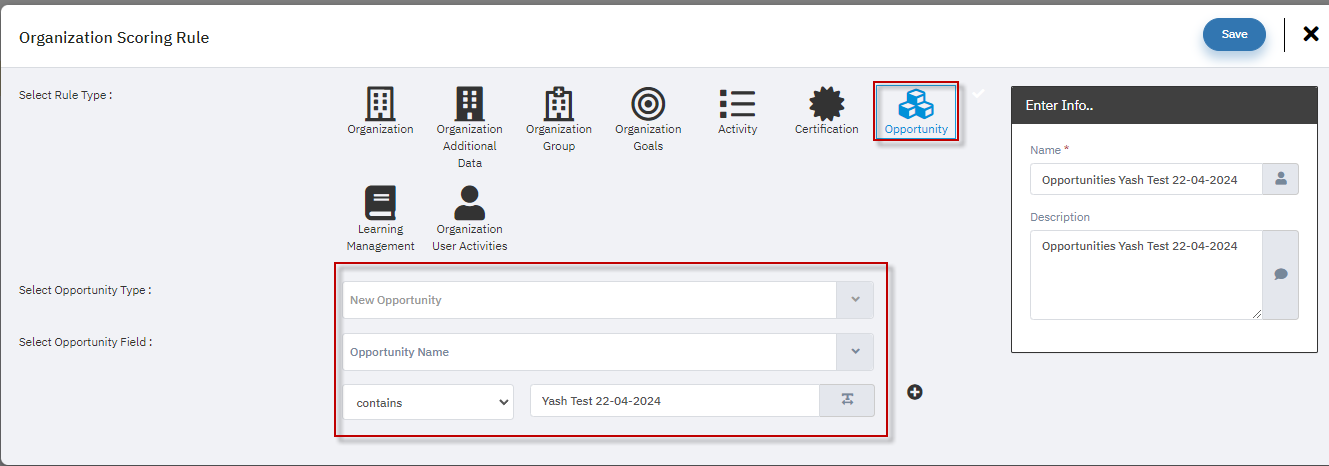Viewport: 1329px width, 466px height.
Task: Click the person icon beside Name field
Action: [x=1280, y=179]
